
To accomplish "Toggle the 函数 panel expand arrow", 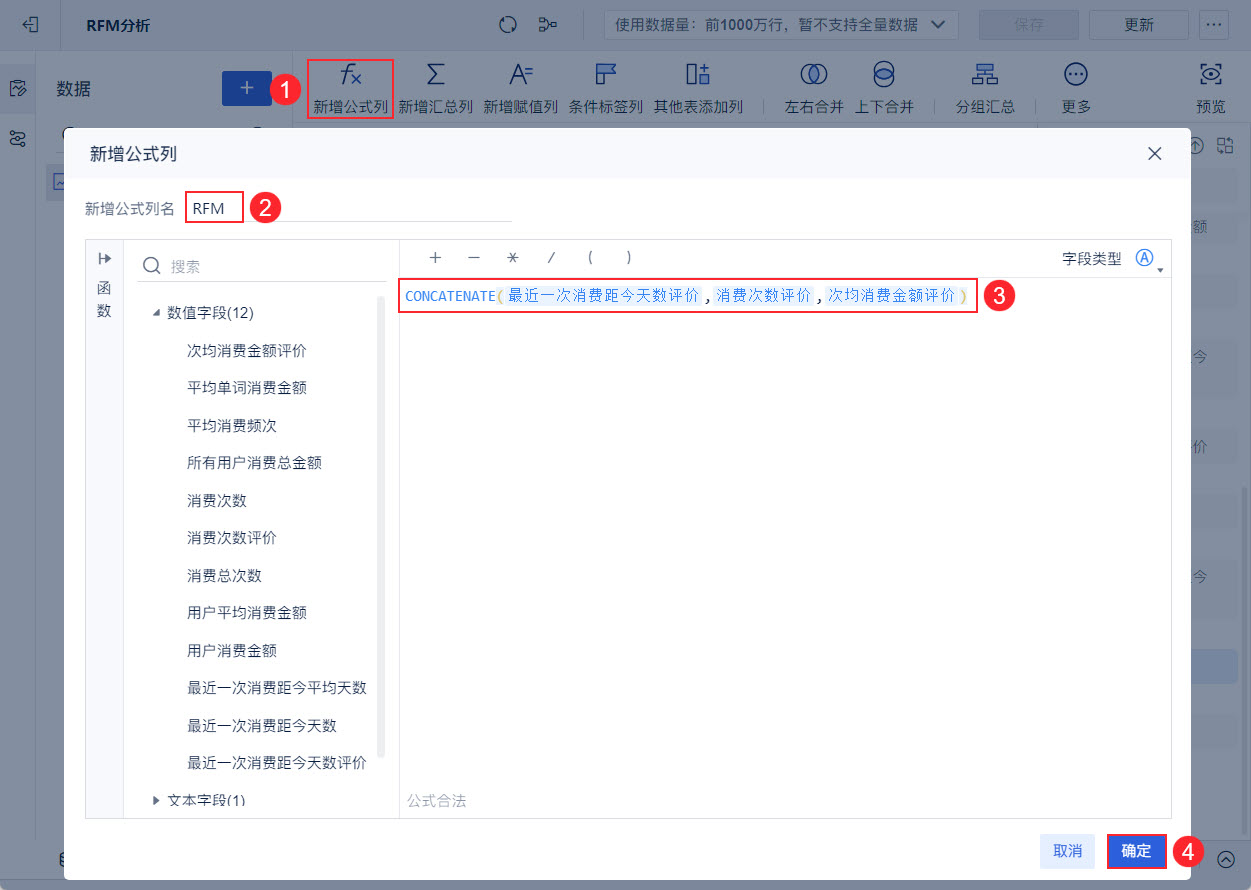I will pyautogui.click(x=104, y=258).
